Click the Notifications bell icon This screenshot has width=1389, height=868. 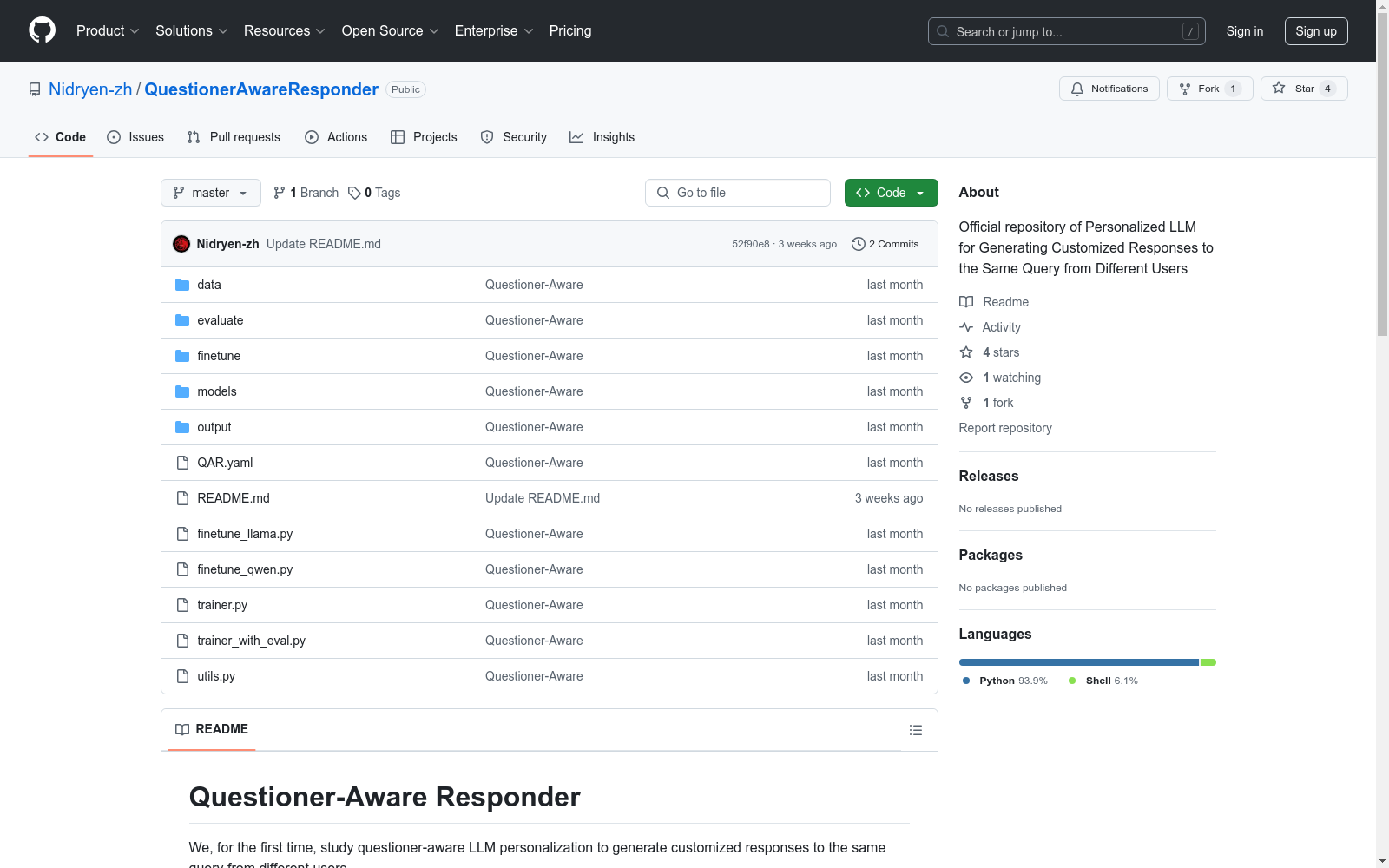(1077, 89)
